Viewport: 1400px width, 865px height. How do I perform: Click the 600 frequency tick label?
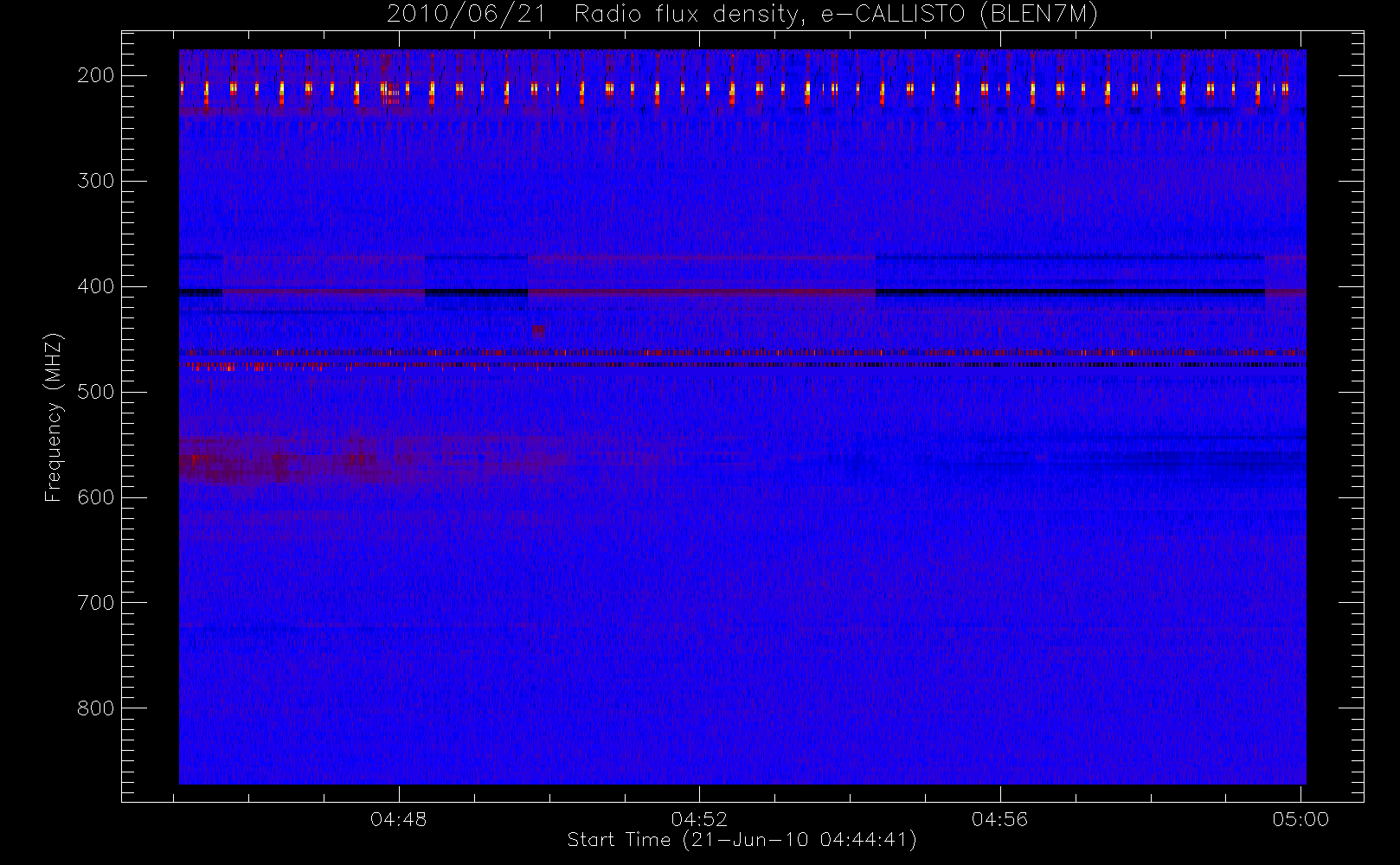96,497
